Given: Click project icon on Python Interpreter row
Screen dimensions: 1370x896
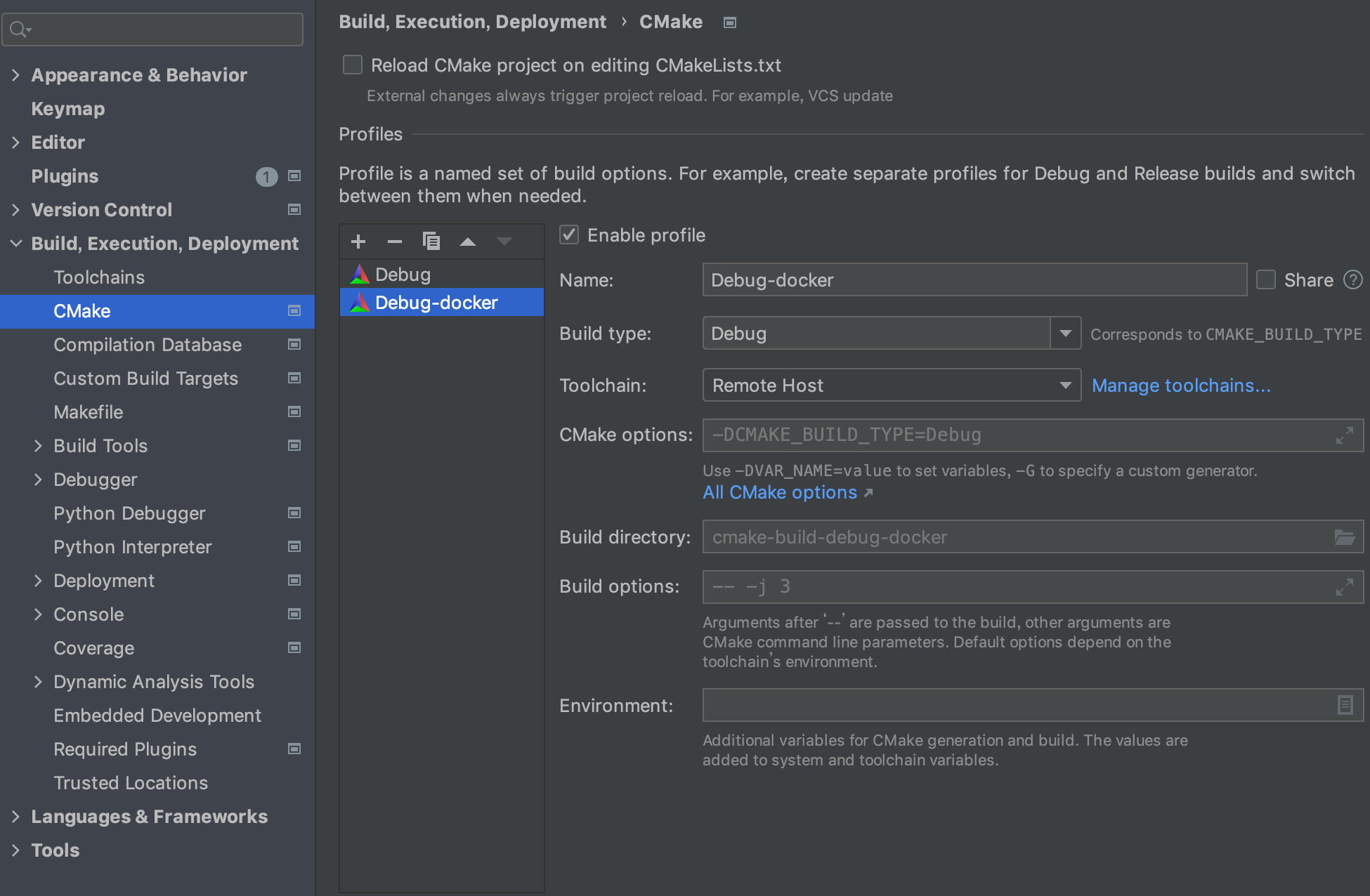Looking at the screenshot, I should click(x=294, y=547).
